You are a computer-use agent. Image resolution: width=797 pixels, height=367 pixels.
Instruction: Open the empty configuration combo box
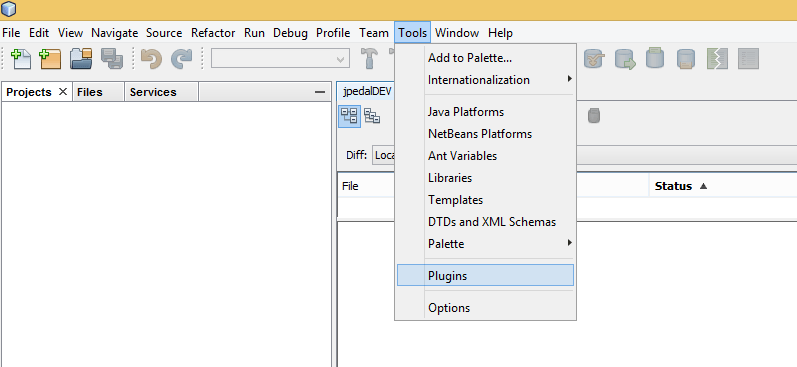(x=281, y=58)
